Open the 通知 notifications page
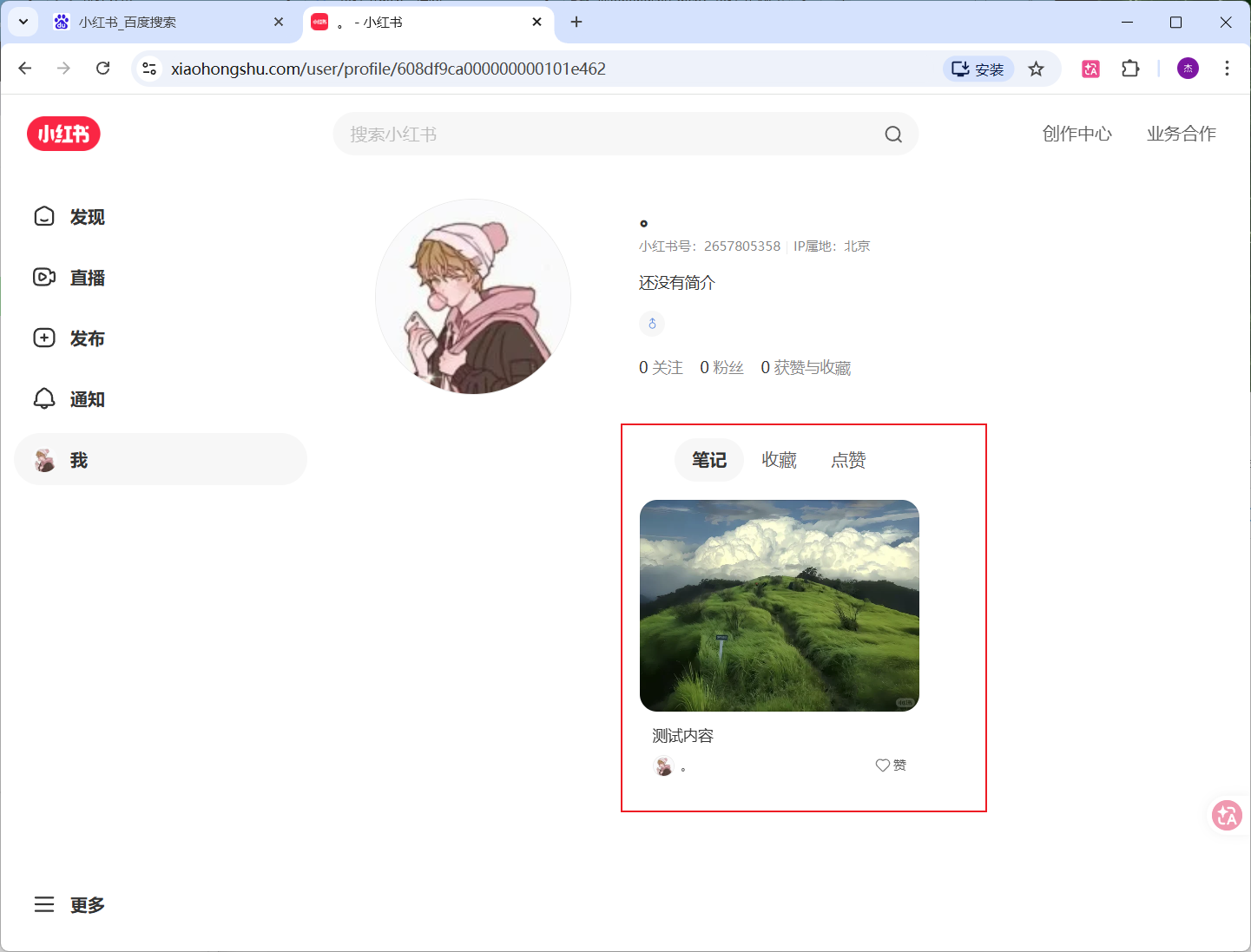 coord(69,399)
